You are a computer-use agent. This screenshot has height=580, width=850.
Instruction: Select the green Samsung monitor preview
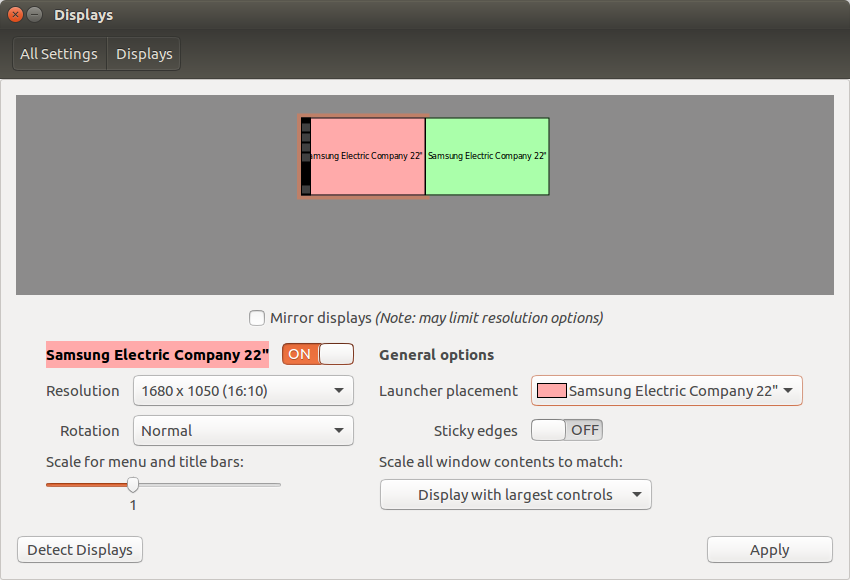click(487, 156)
